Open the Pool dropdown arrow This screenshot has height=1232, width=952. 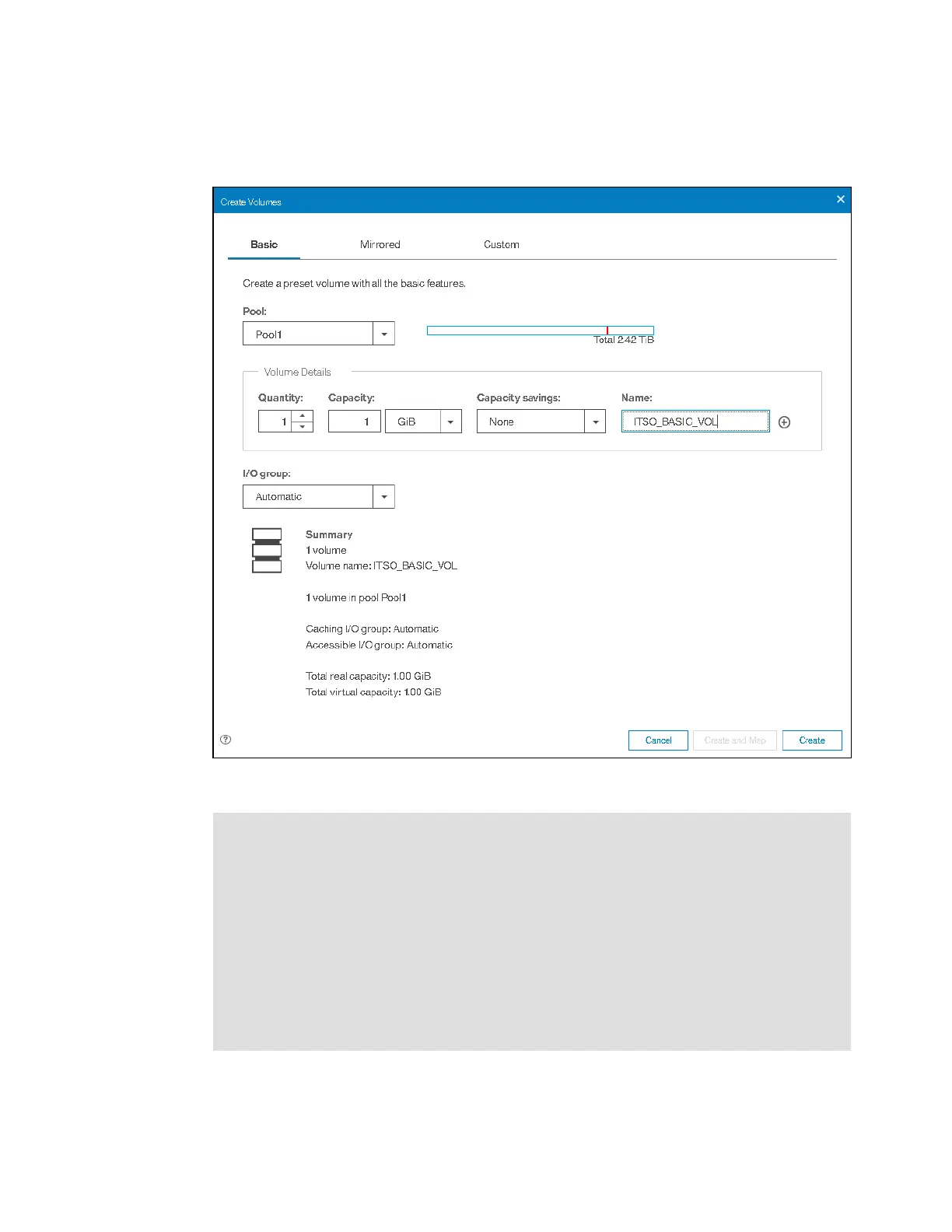tap(384, 334)
